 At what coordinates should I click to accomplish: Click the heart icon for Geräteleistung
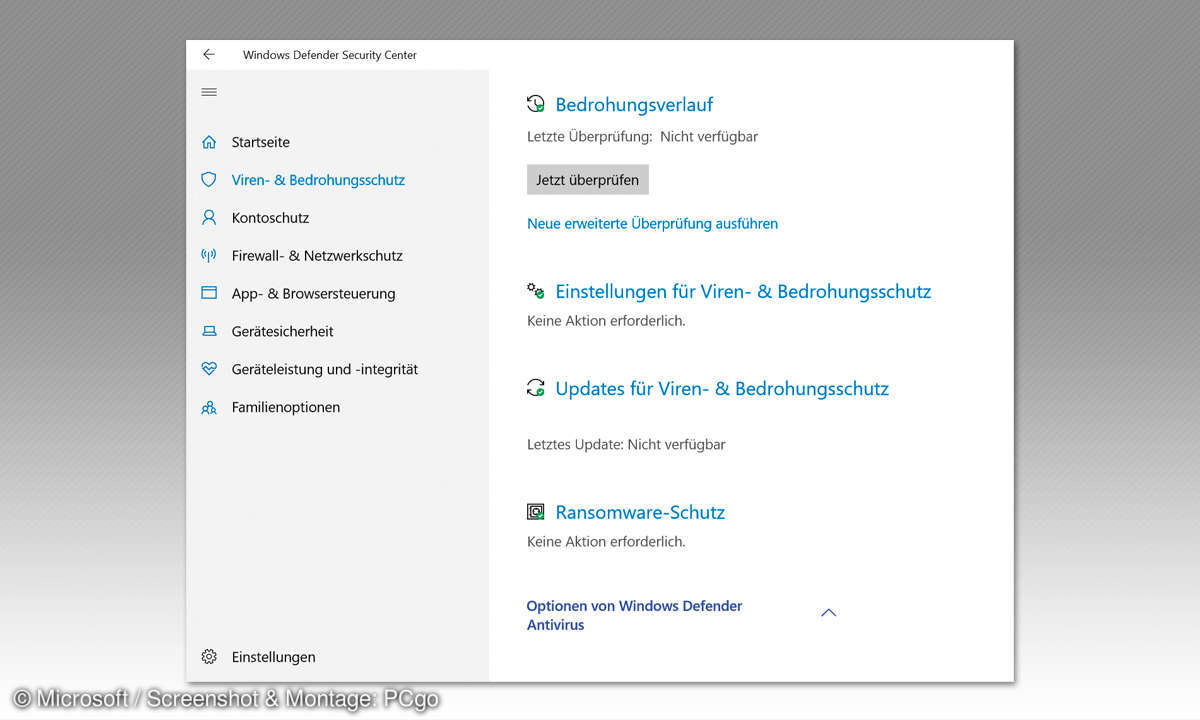[209, 369]
